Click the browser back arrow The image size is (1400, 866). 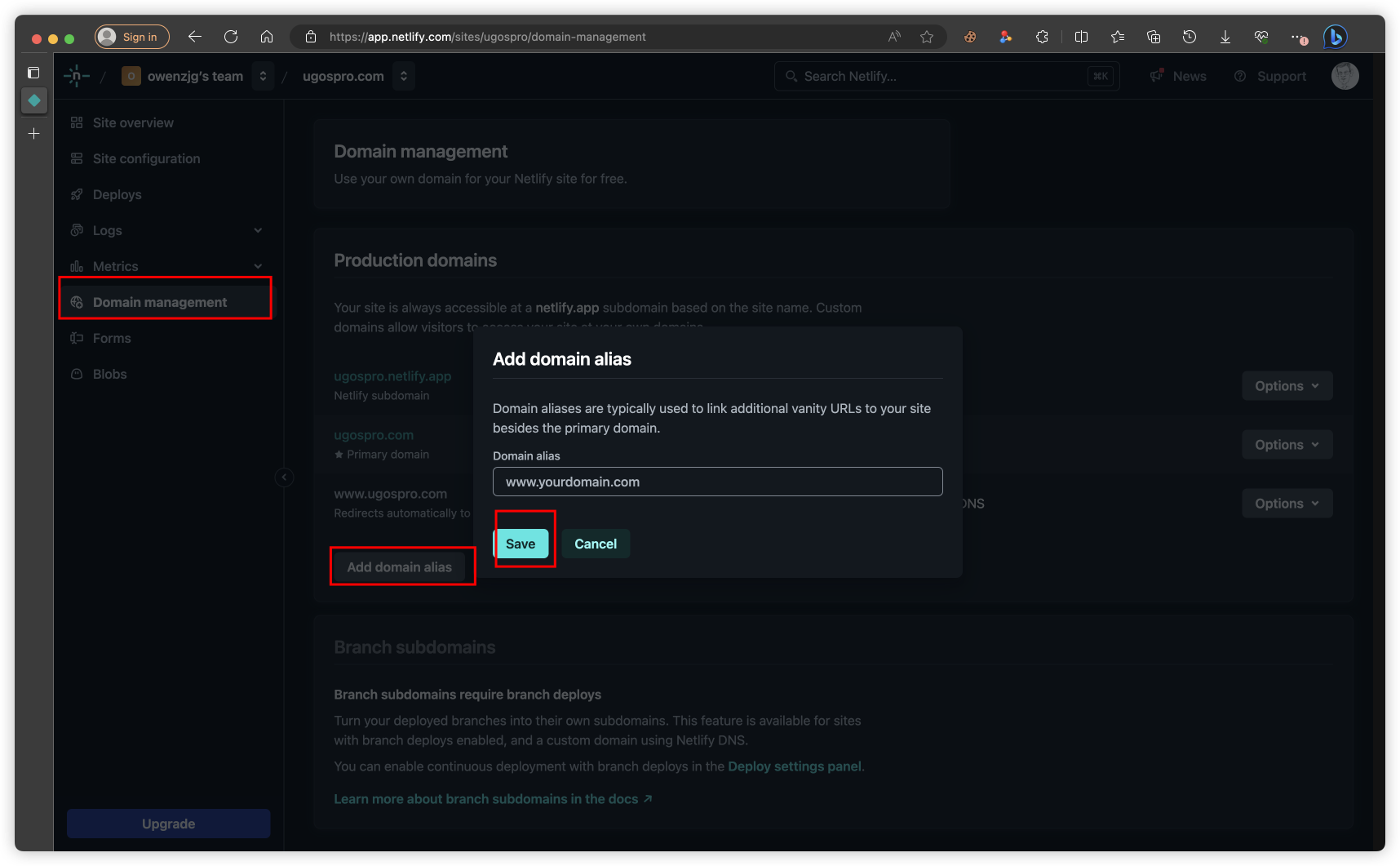coord(194,37)
